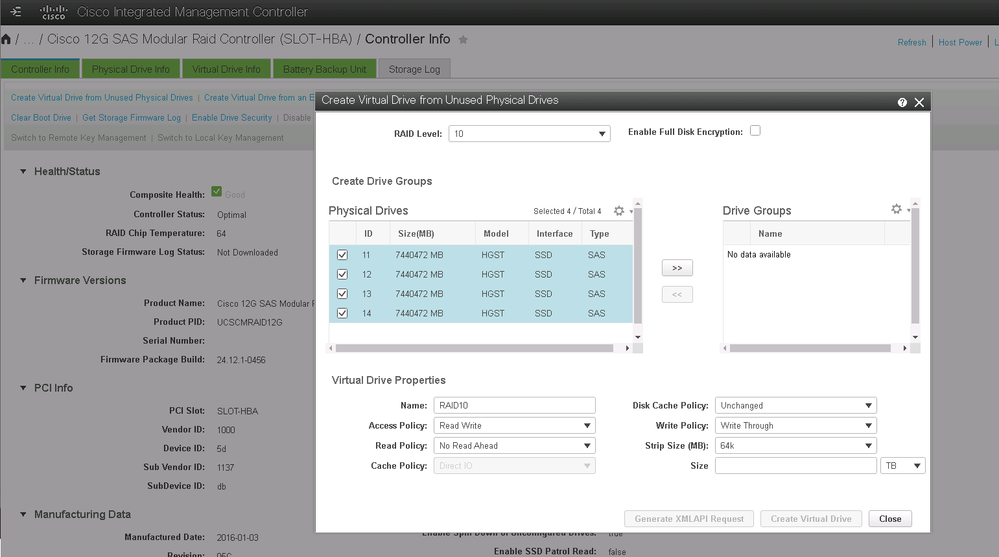
Task: Open dialog help question-mark icon
Action: coord(902,102)
